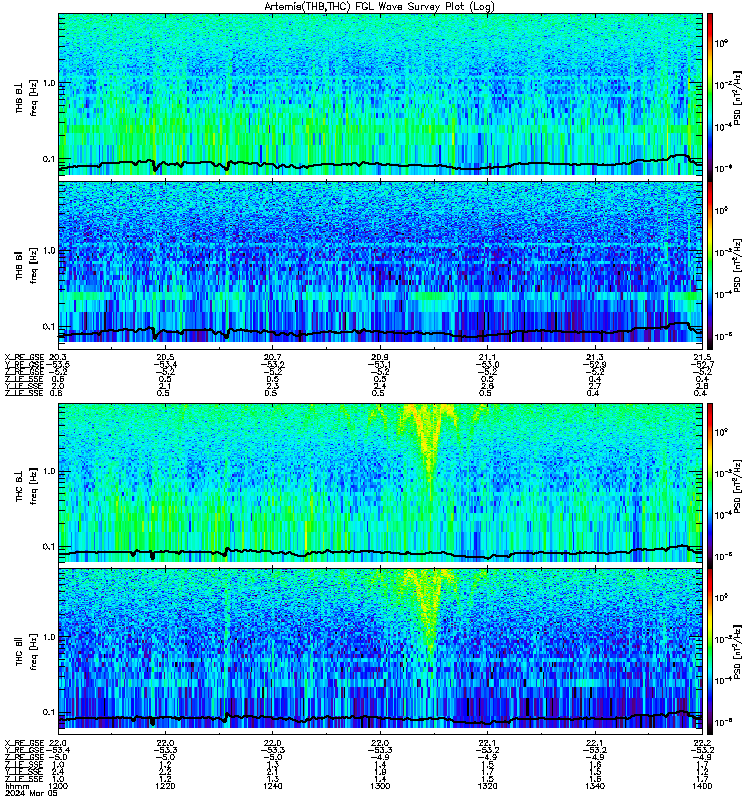Click the PSD [nT²/Hz] label beside THC B-perpendicular color bar
The width and height of the screenshot is (750, 800).
click(x=737, y=486)
